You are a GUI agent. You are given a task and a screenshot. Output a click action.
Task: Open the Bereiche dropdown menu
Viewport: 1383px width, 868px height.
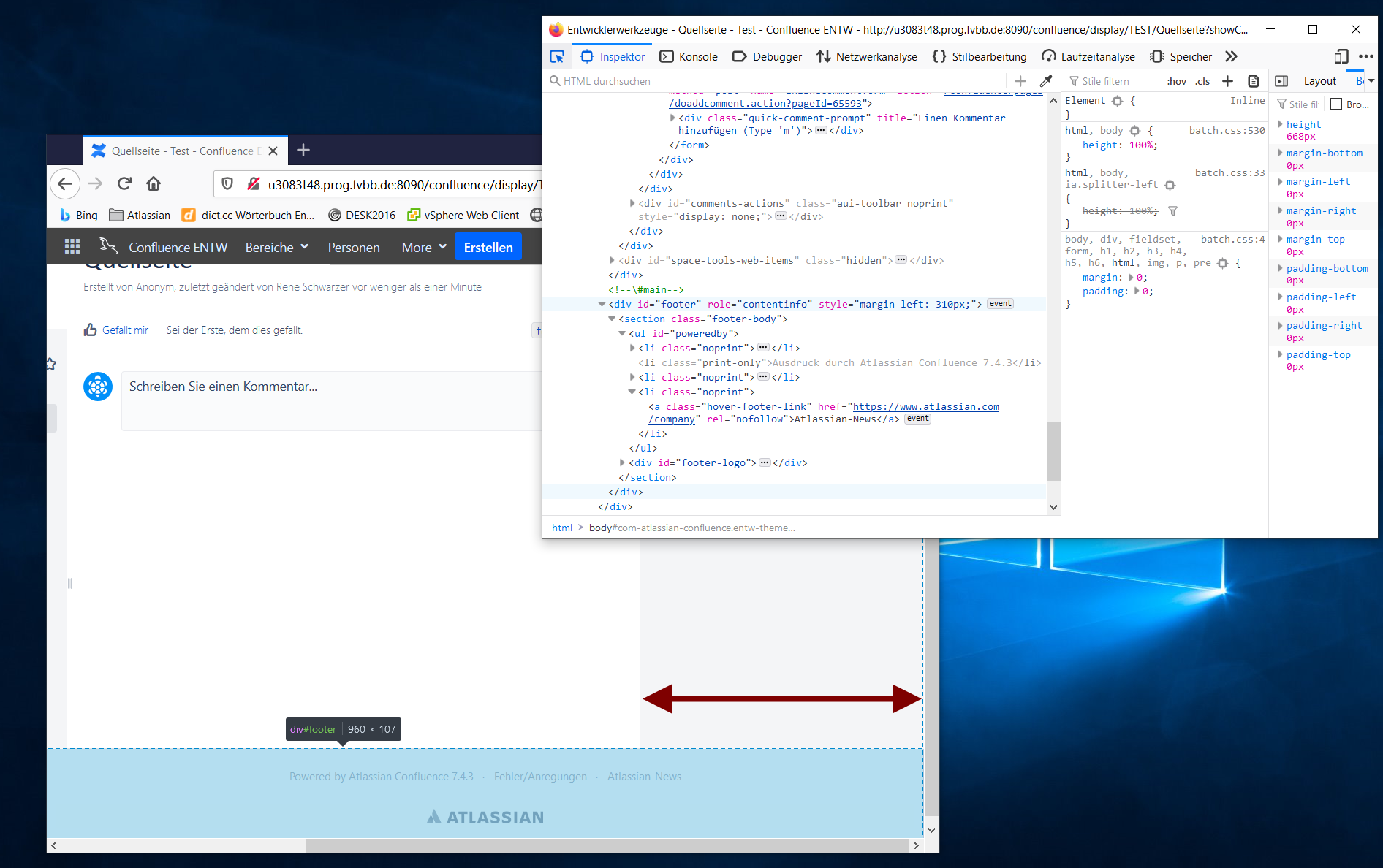click(277, 248)
